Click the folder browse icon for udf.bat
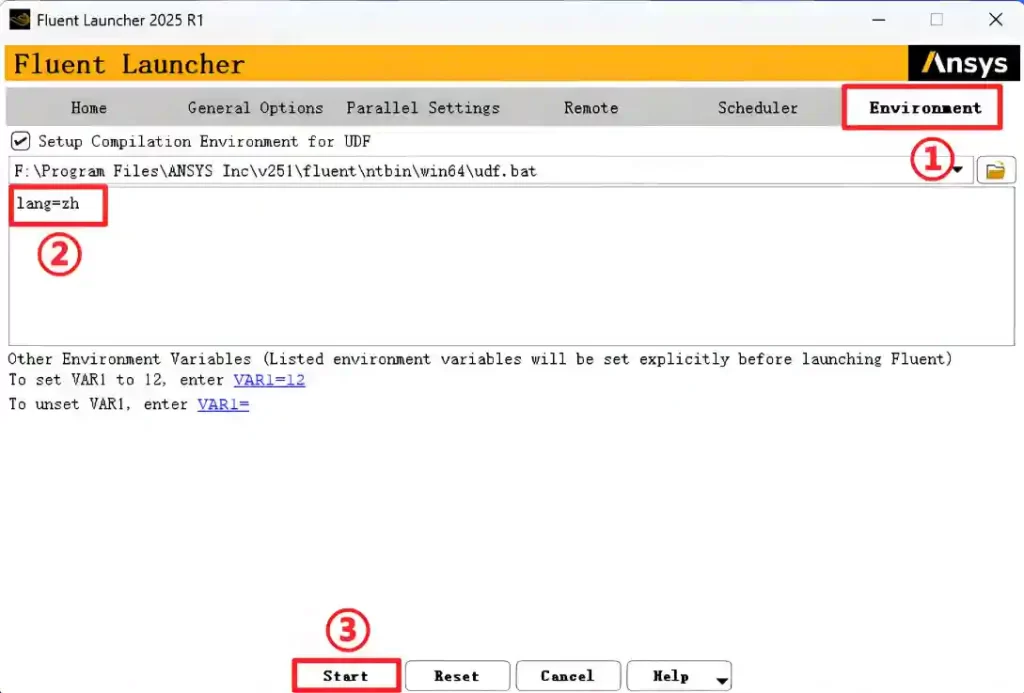1024x693 pixels. click(994, 171)
